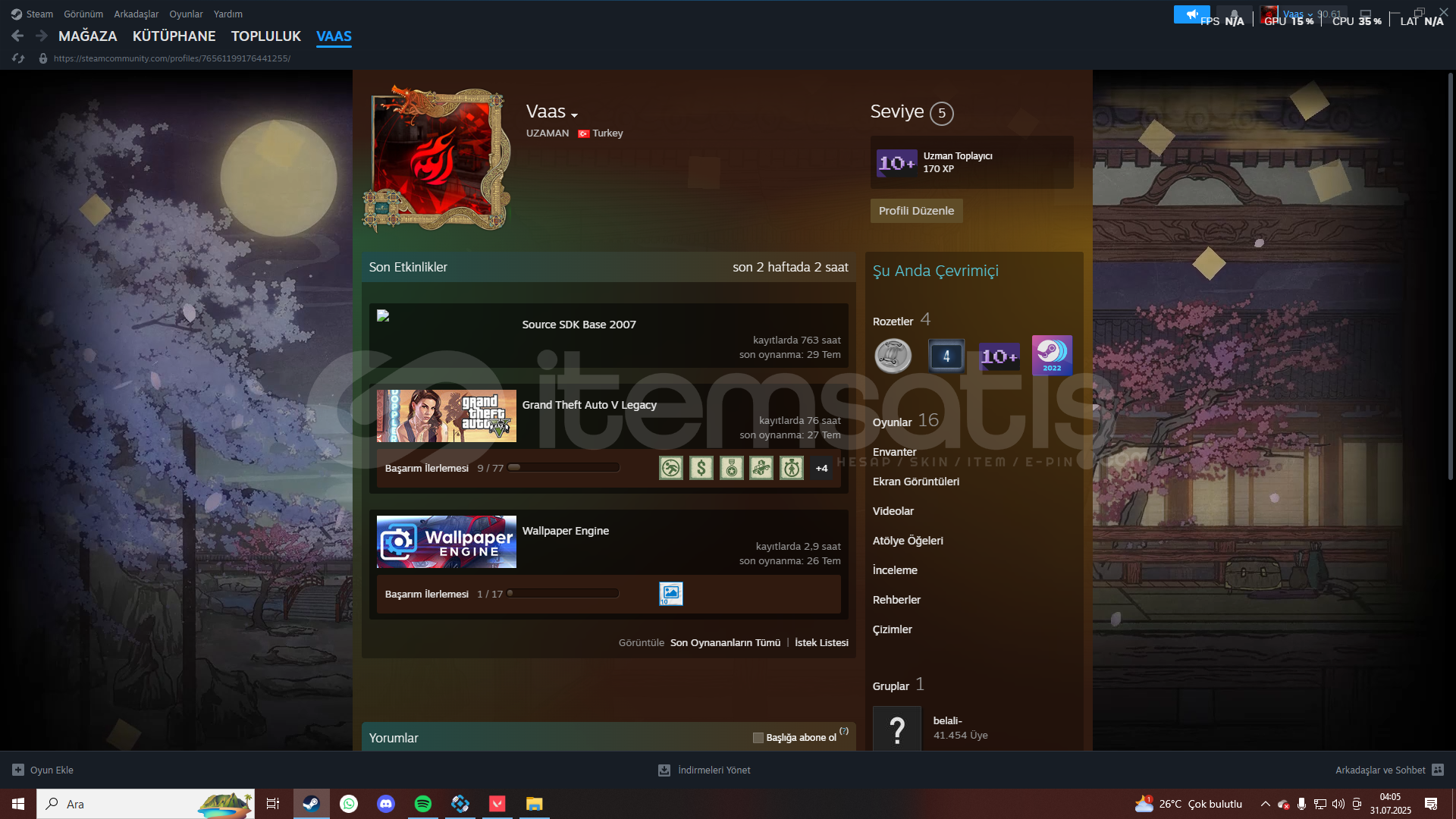Show the +4 more GTA V achievements
The width and height of the screenshot is (1456, 819).
click(x=821, y=468)
